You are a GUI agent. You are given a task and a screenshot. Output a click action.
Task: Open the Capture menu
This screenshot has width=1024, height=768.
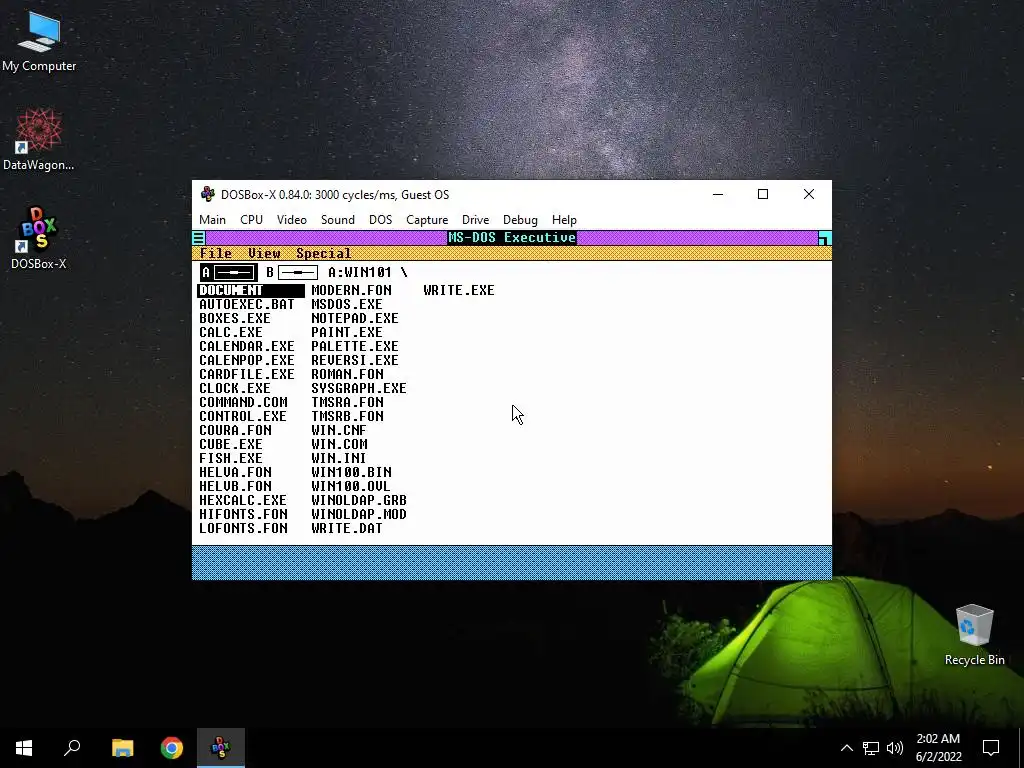(427, 220)
